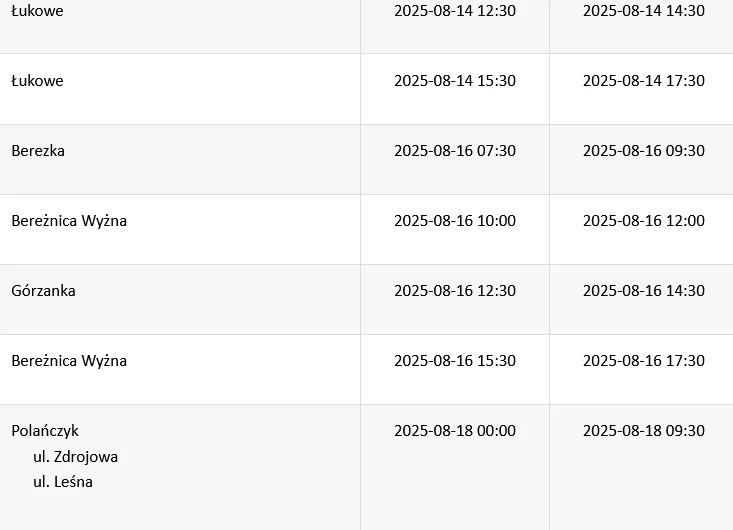This screenshot has height=530, width=733.
Task: Select the Polańczyk location entry
Action: click(x=45, y=431)
